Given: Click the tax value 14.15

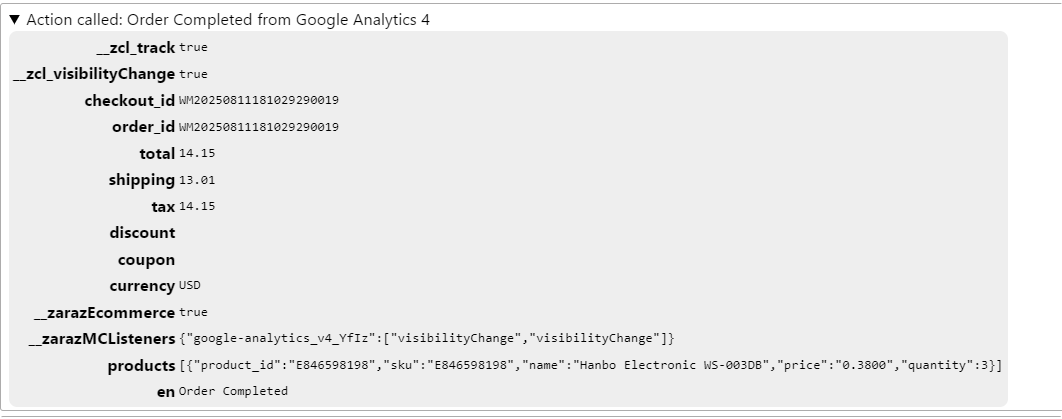Looking at the screenshot, I should [x=197, y=206].
